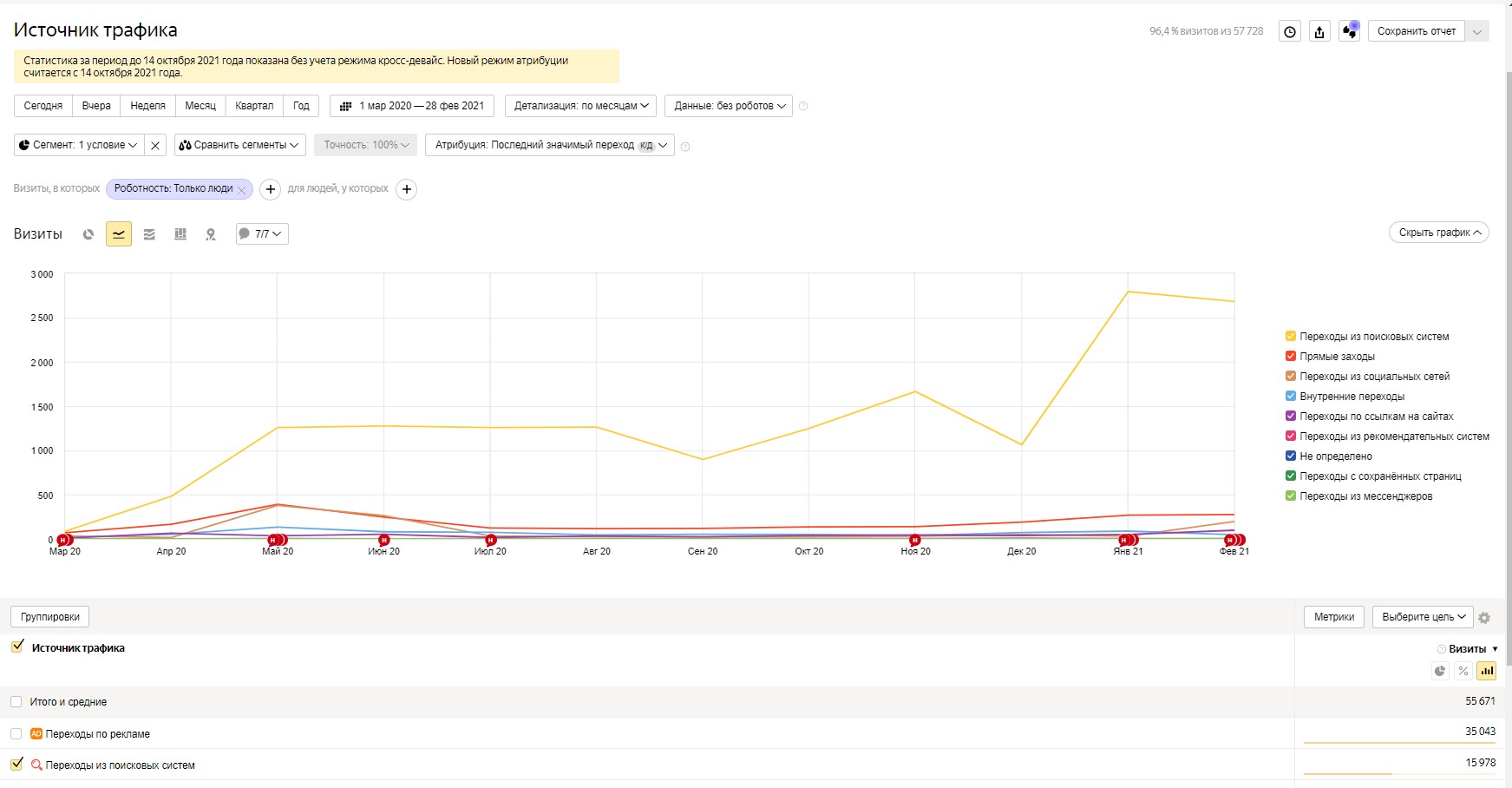The image size is (1512, 788).
Task: Remove the Роботность: Только люди filter chip
Action: pyautogui.click(x=242, y=189)
